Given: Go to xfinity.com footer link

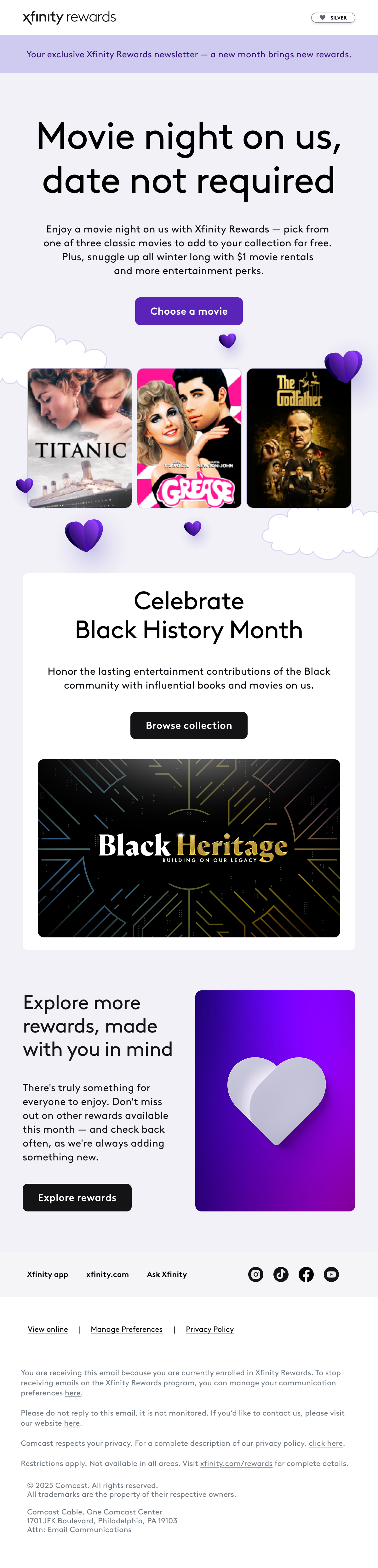Looking at the screenshot, I should (x=107, y=1274).
